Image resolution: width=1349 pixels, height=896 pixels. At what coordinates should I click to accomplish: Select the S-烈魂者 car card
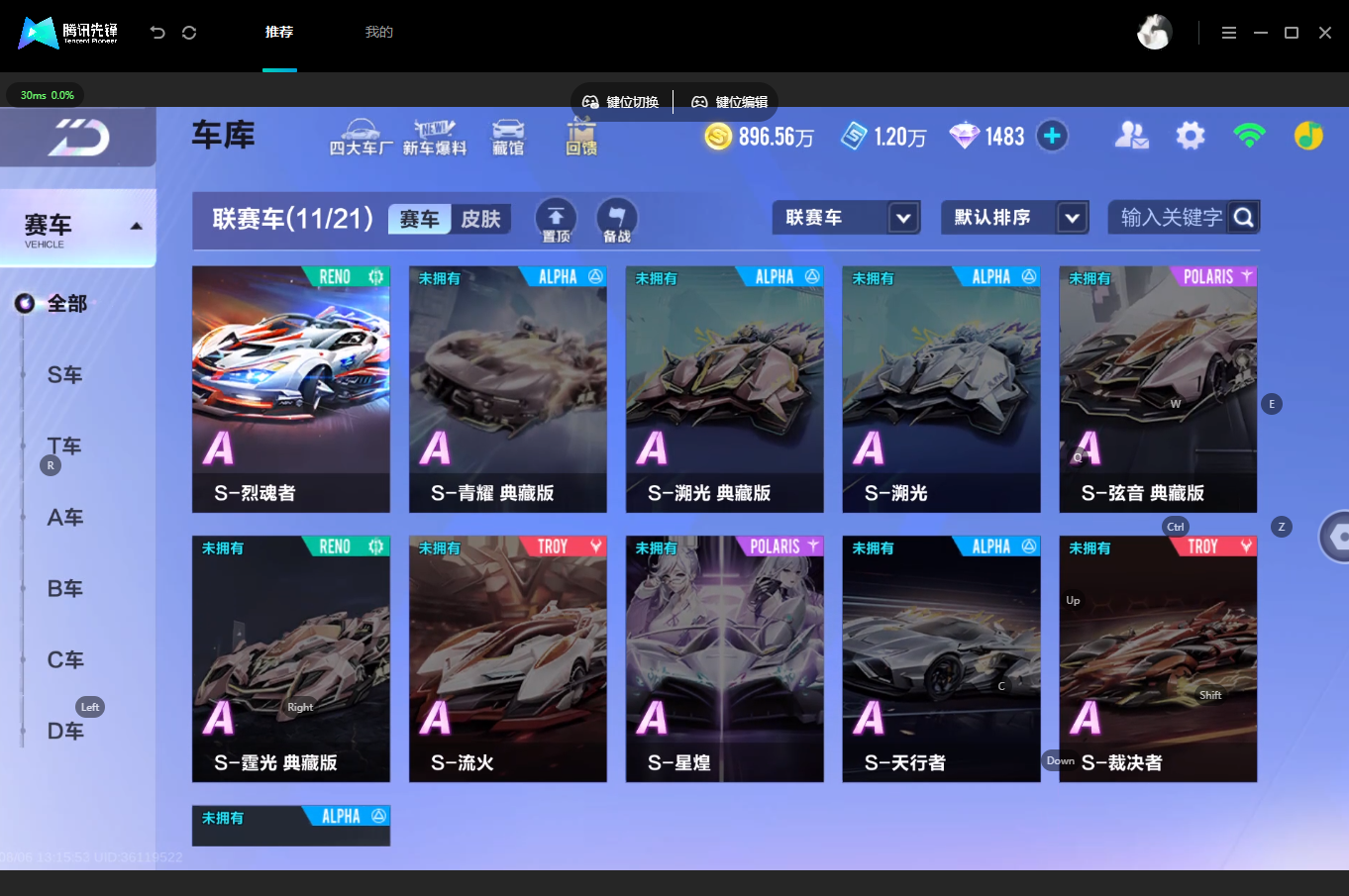coord(291,389)
